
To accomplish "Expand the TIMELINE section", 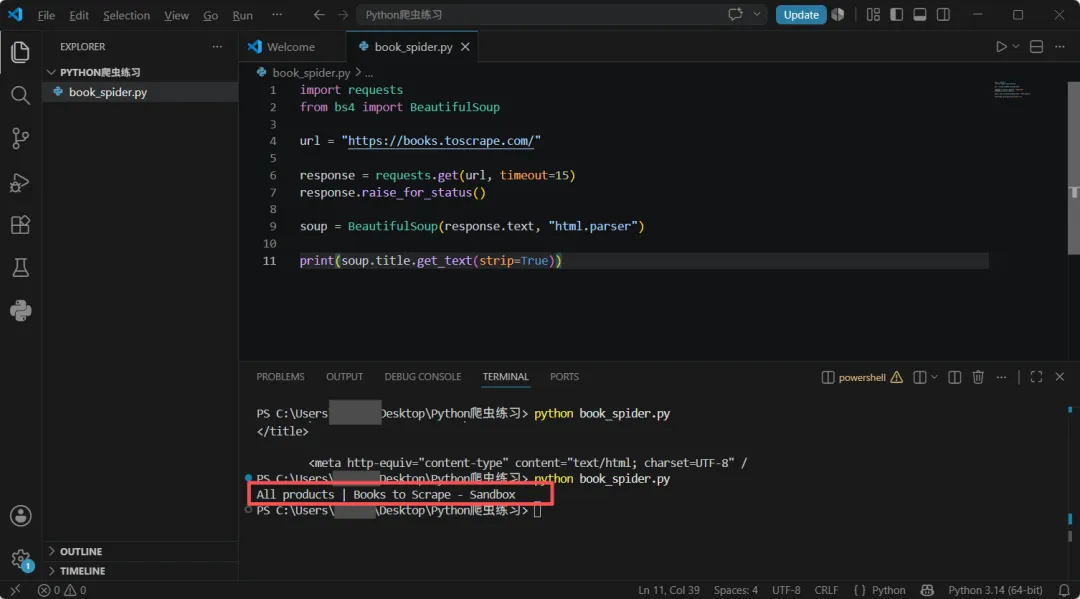I will 141,571.
